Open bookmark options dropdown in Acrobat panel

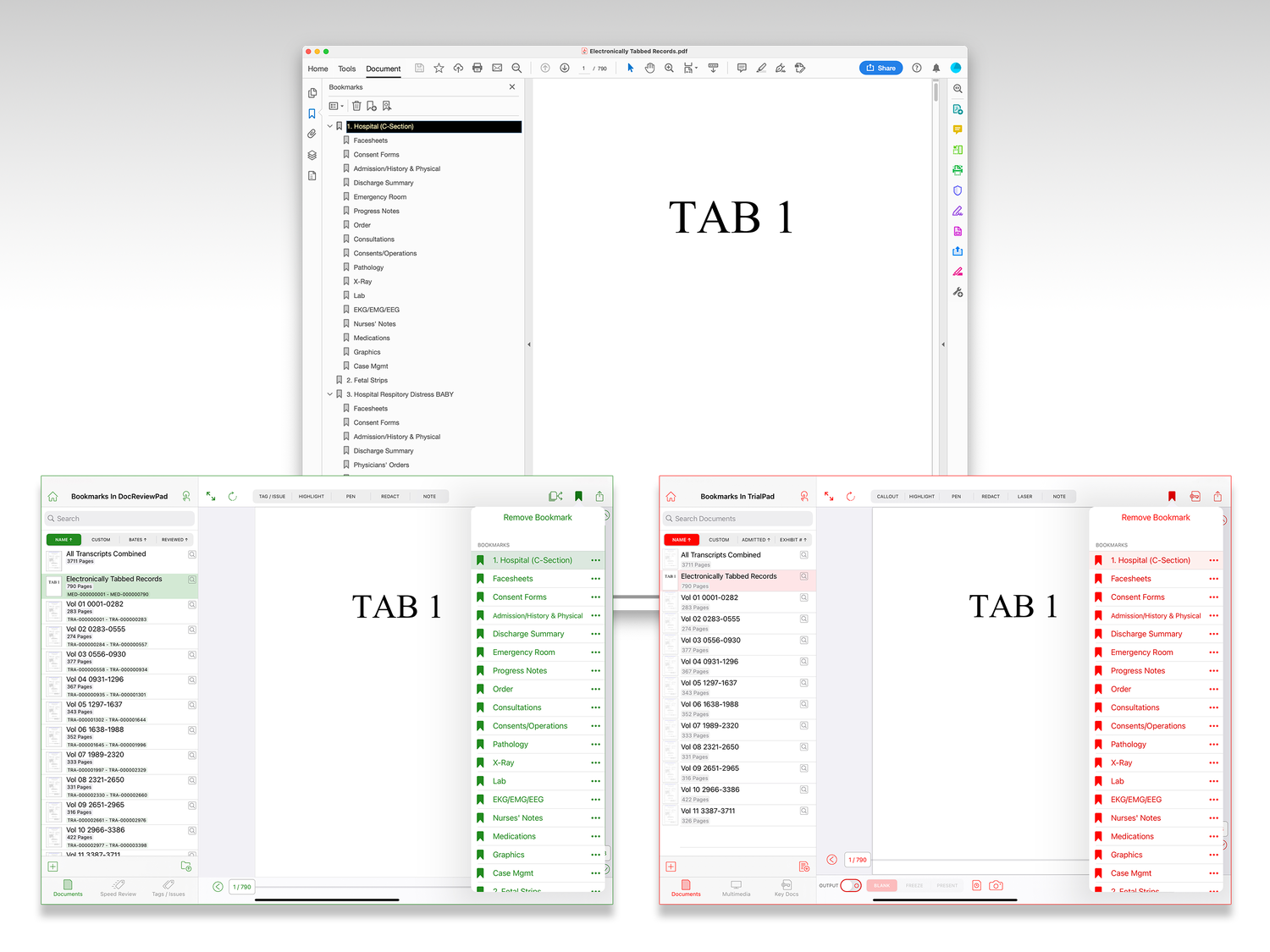click(x=336, y=106)
